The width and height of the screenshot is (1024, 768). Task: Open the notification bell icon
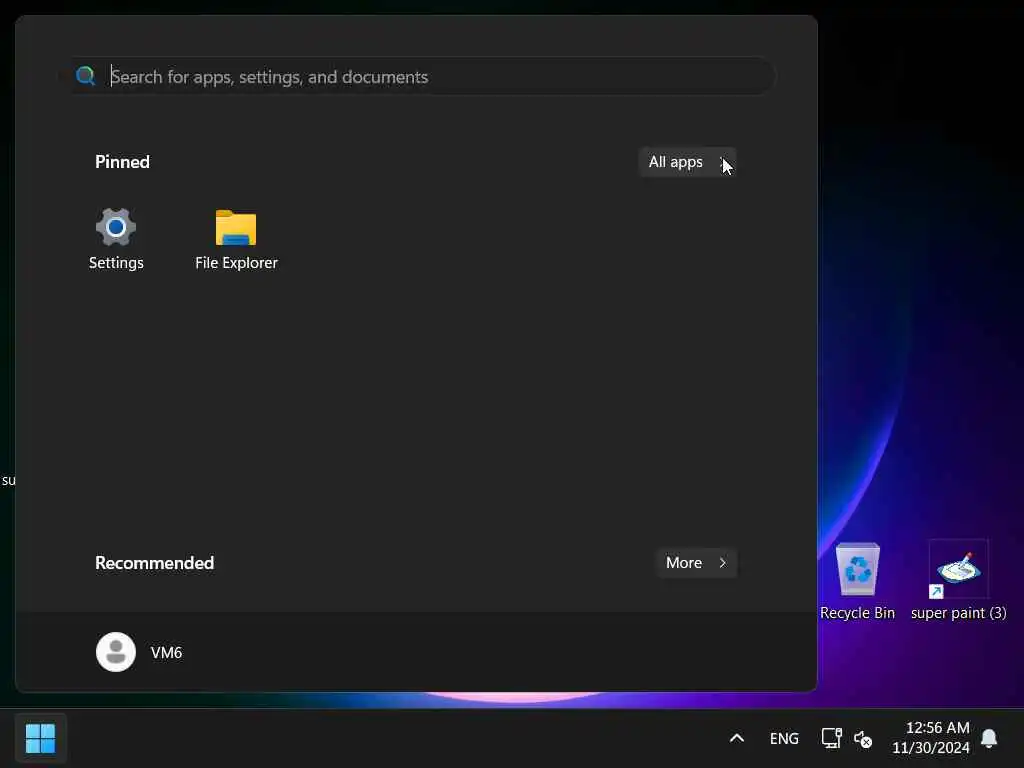coord(989,739)
